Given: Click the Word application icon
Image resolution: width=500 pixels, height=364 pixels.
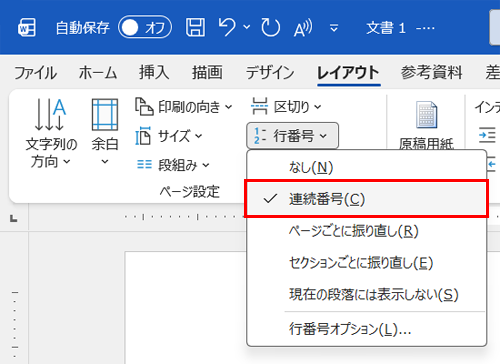Looking at the screenshot, I should (27, 28).
